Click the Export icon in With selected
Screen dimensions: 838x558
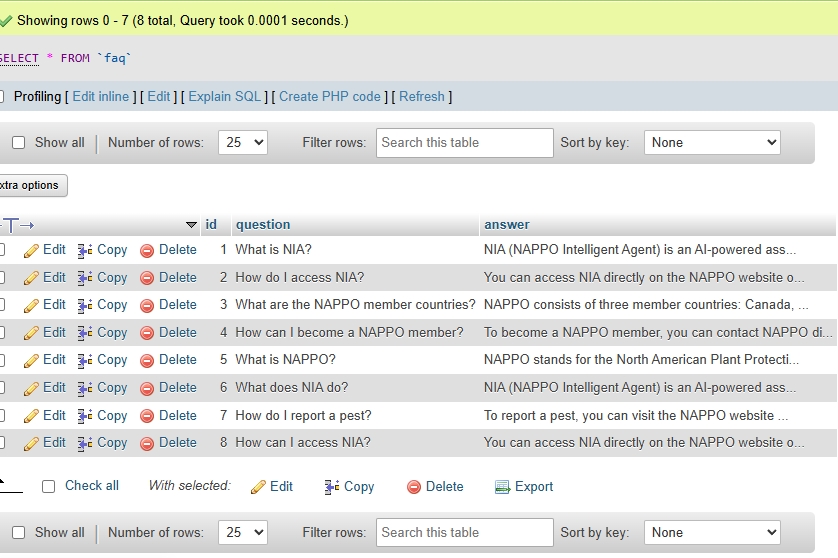click(x=502, y=487)
